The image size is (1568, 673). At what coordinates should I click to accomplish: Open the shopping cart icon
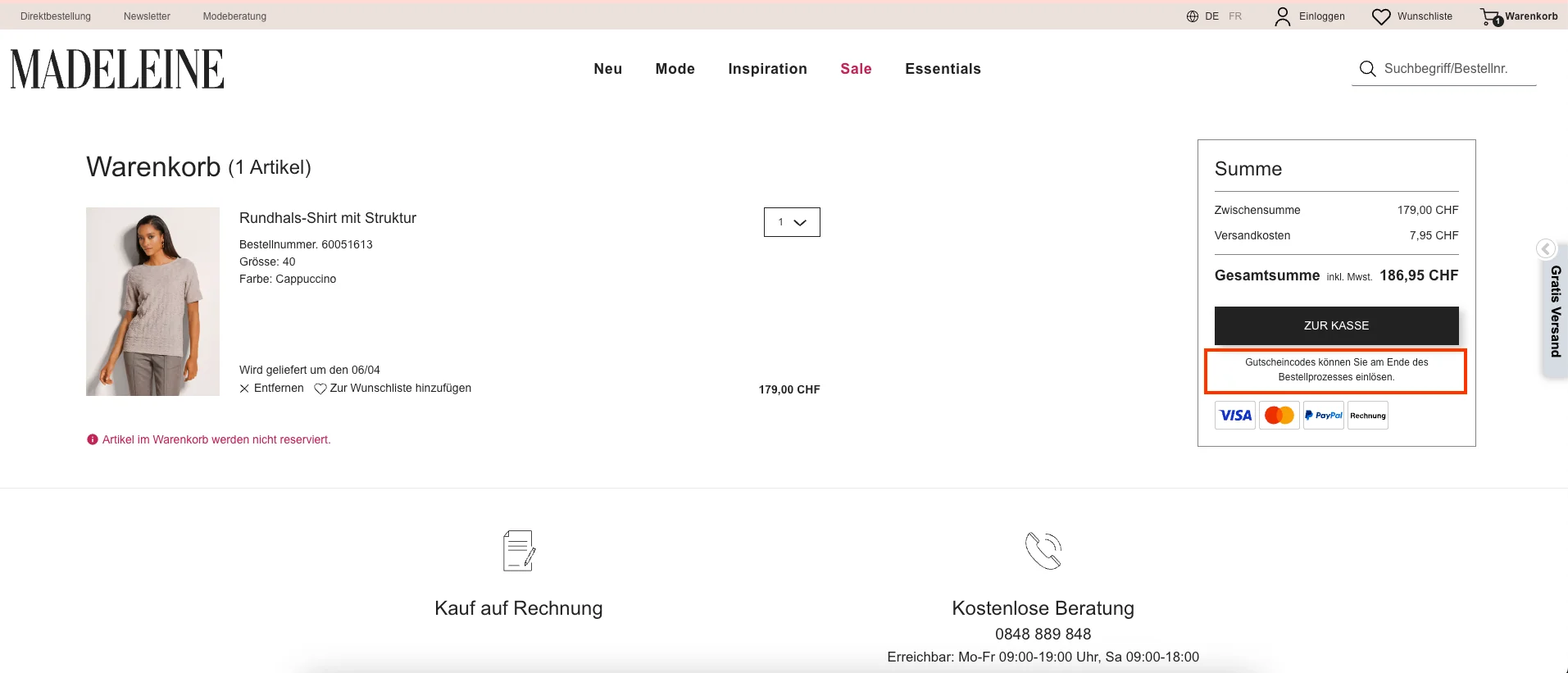(1491, 16)
